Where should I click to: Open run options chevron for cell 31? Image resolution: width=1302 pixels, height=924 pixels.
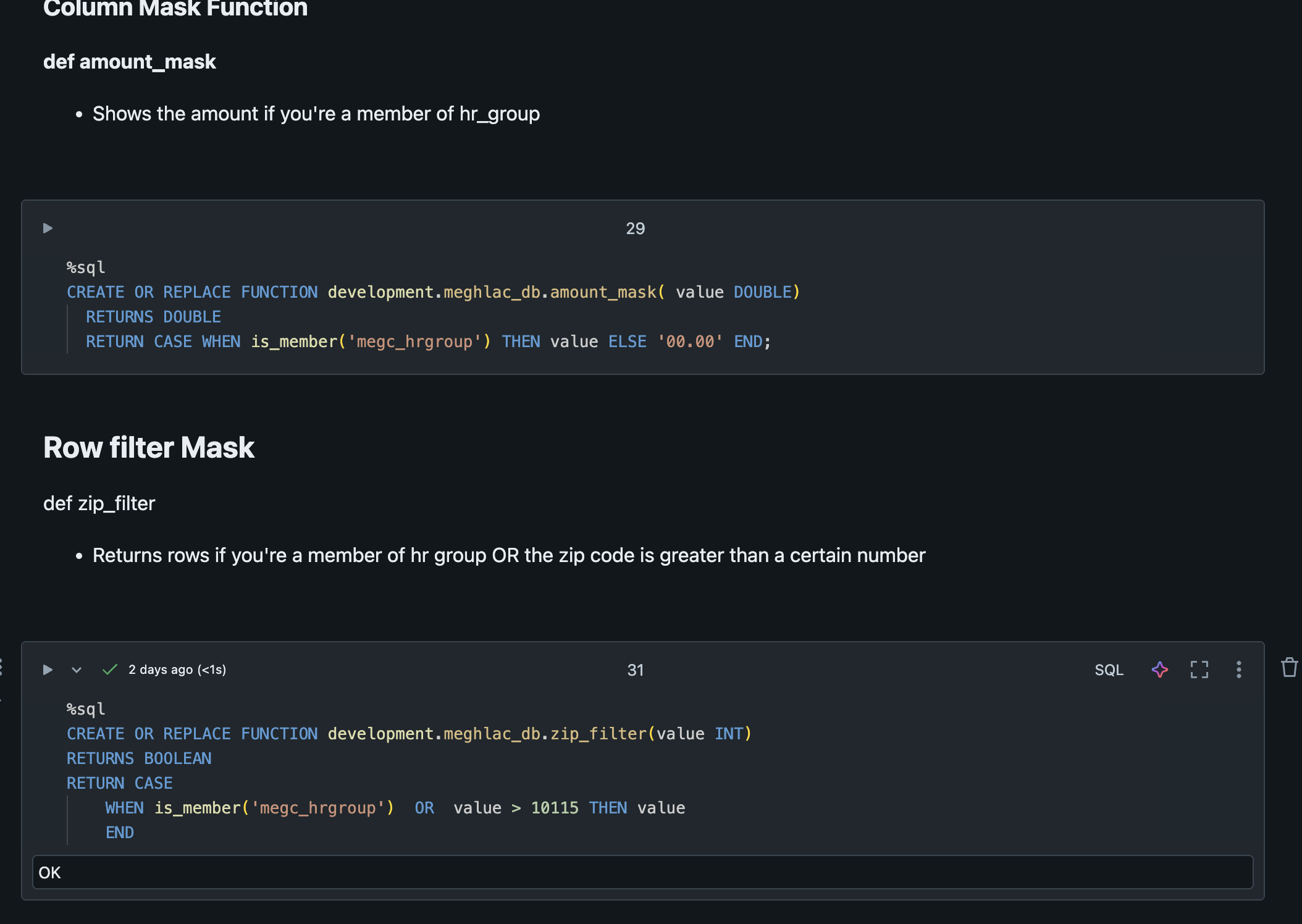(77, 670)
